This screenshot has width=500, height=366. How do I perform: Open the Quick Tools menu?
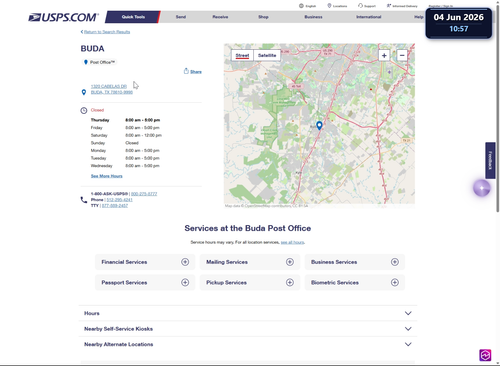[x=133, y=17]
